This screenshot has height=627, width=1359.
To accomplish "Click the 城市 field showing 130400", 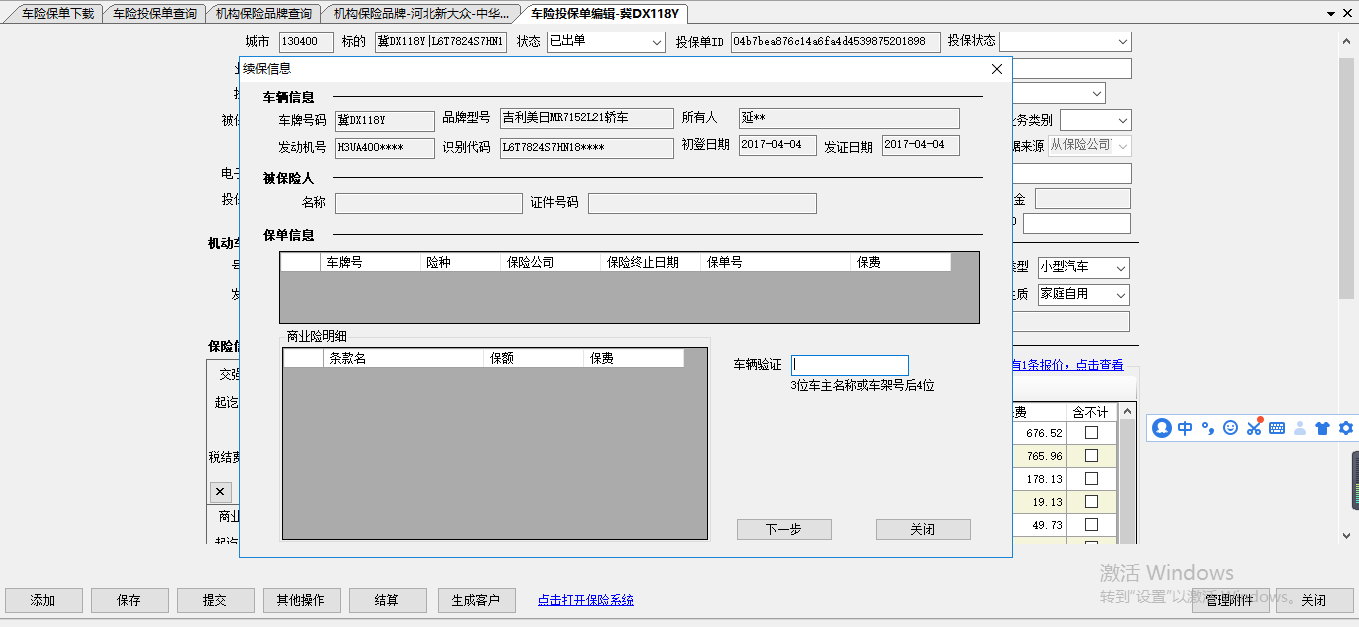I will pyautogui.click(x=306, y=42).
